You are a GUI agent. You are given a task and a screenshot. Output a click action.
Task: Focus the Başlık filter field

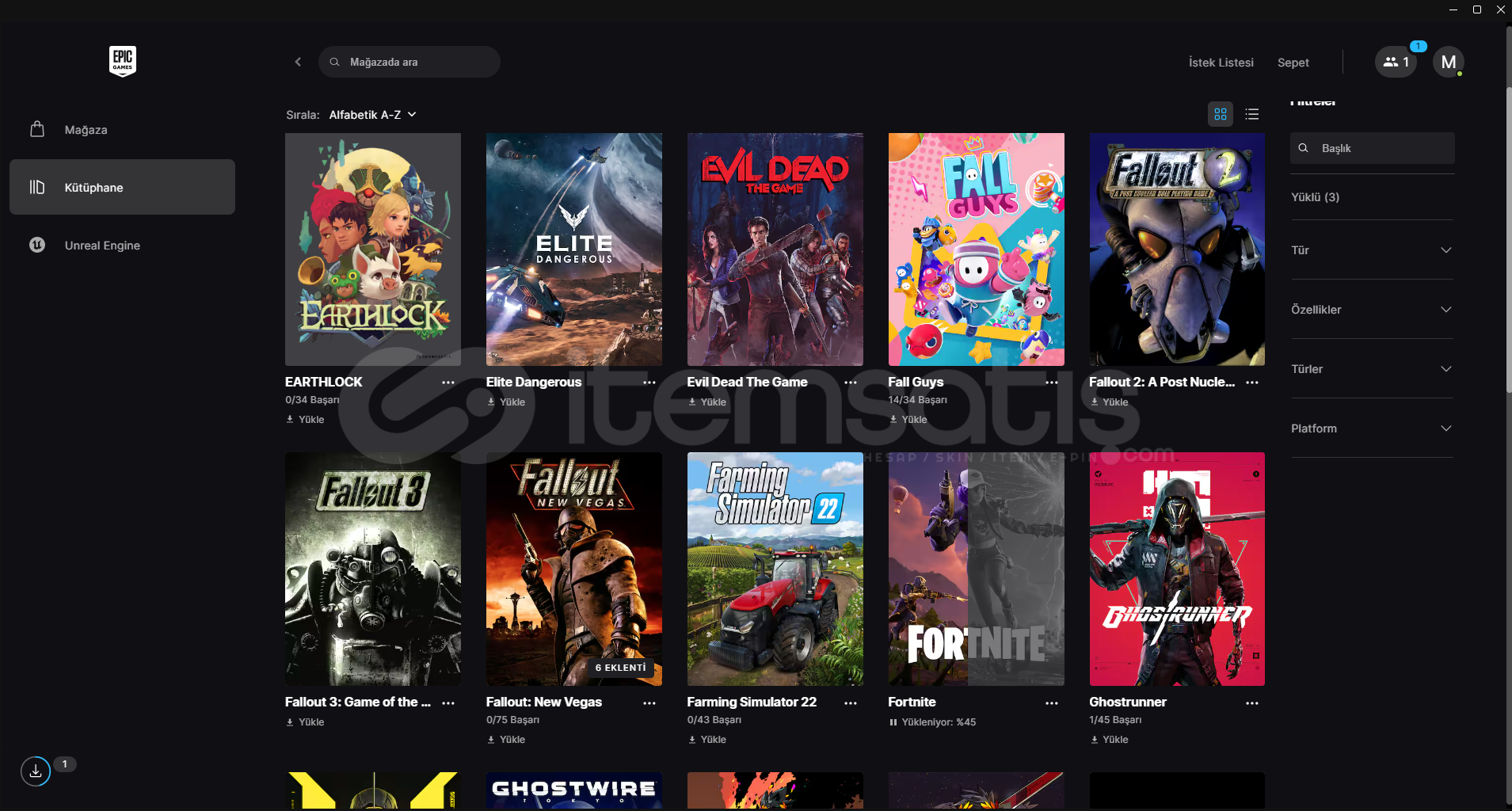click(x=1372, y=148)
